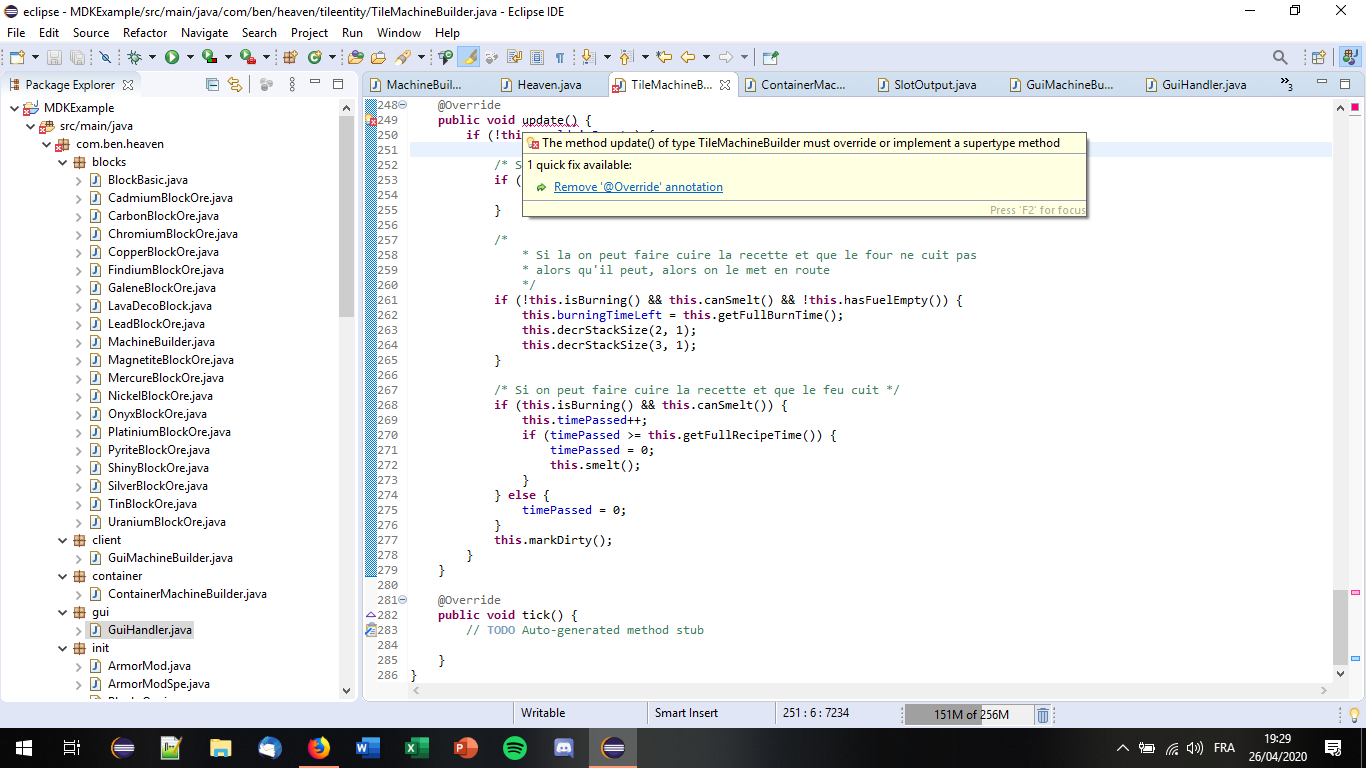The image size is (1366, 768).
Task: Click the trash can garbage collector icon
Action: pos(1042,714)
